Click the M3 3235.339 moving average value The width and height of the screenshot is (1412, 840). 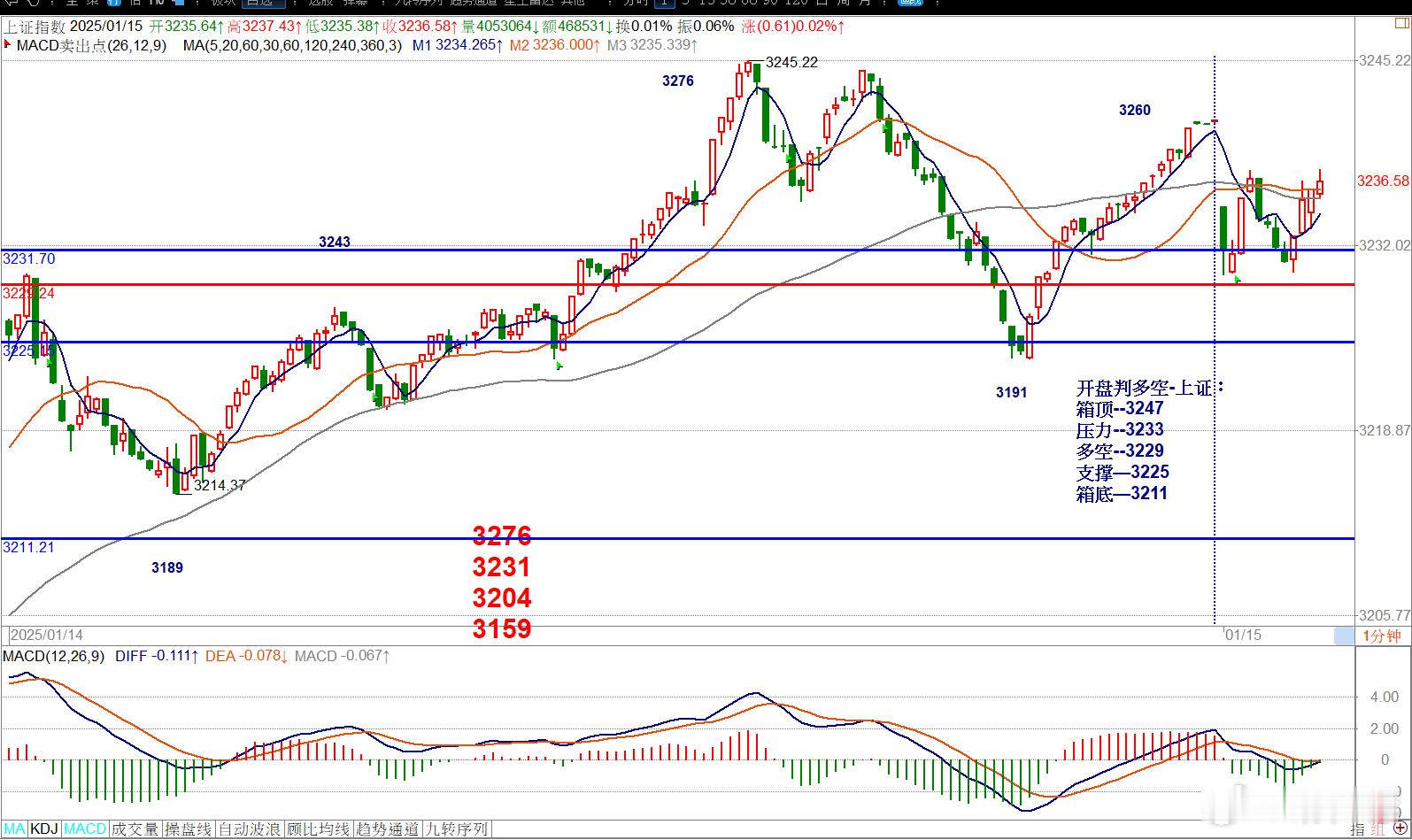[x=652, y=44]
